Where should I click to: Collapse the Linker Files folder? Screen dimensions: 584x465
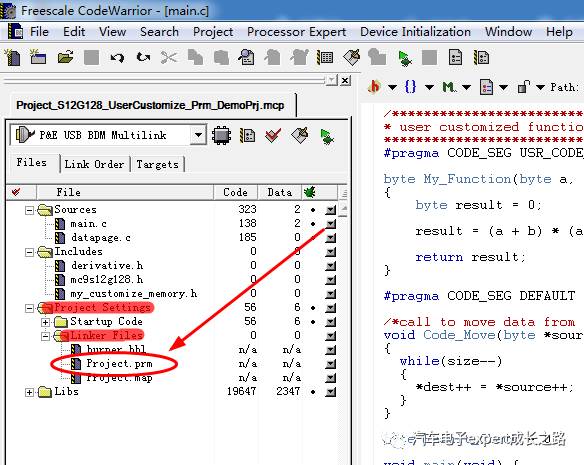coord(45,336)
